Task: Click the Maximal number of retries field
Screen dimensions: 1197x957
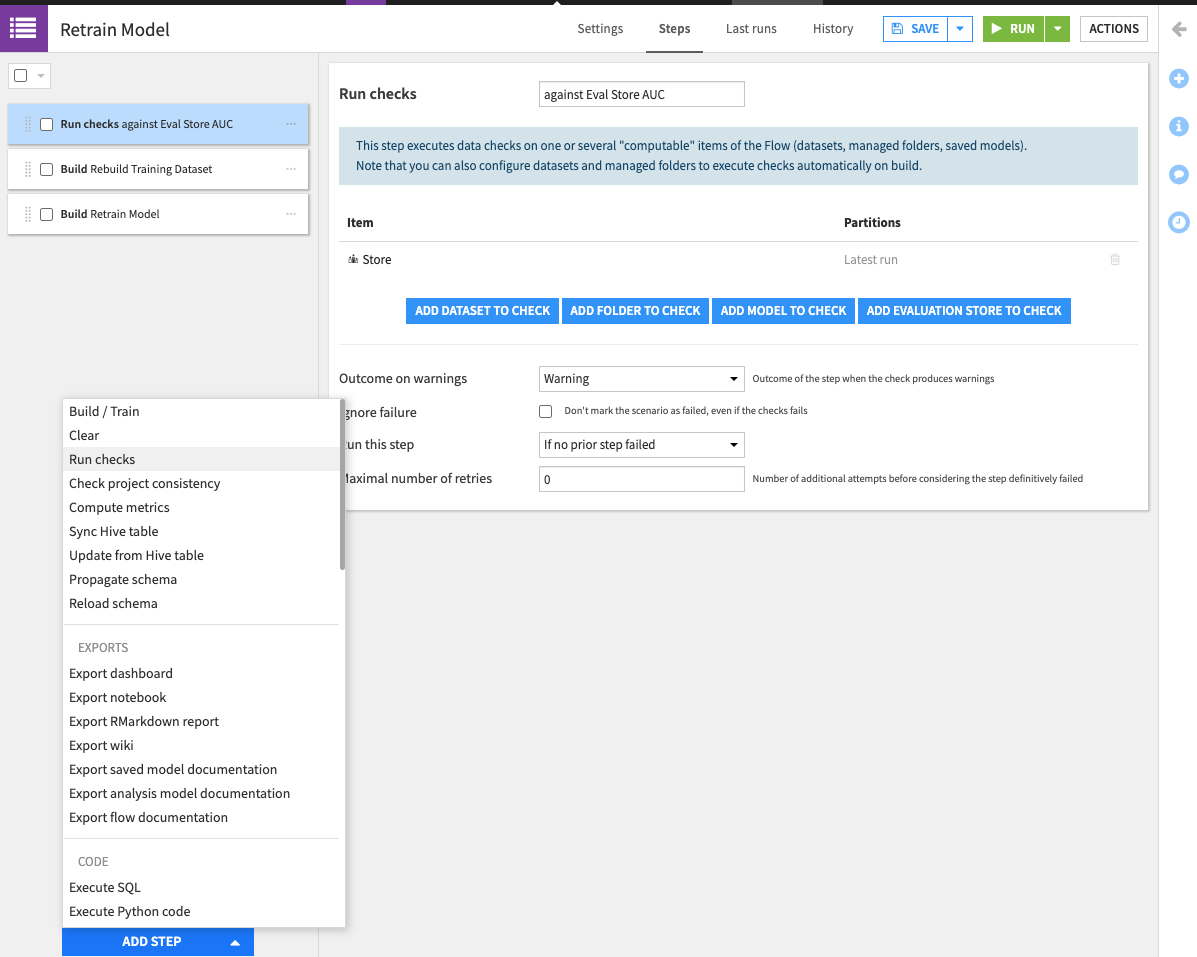Action: pos(641,479)
